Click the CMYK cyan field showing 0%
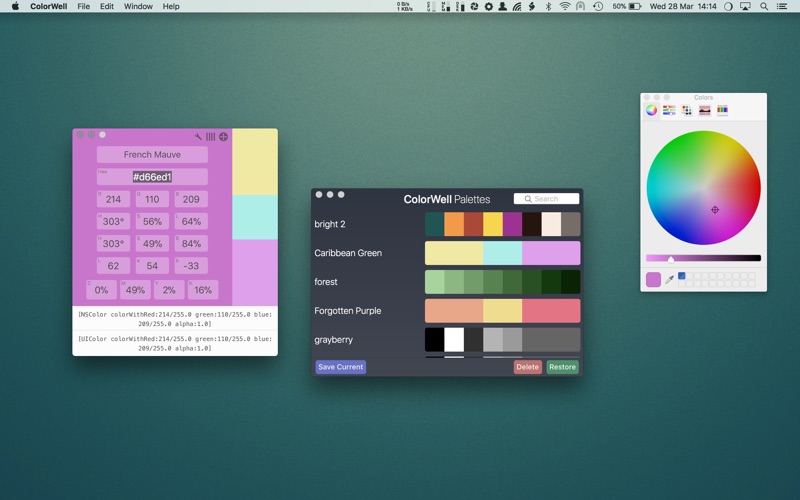800x500 pixels. [x=101, y=290]
